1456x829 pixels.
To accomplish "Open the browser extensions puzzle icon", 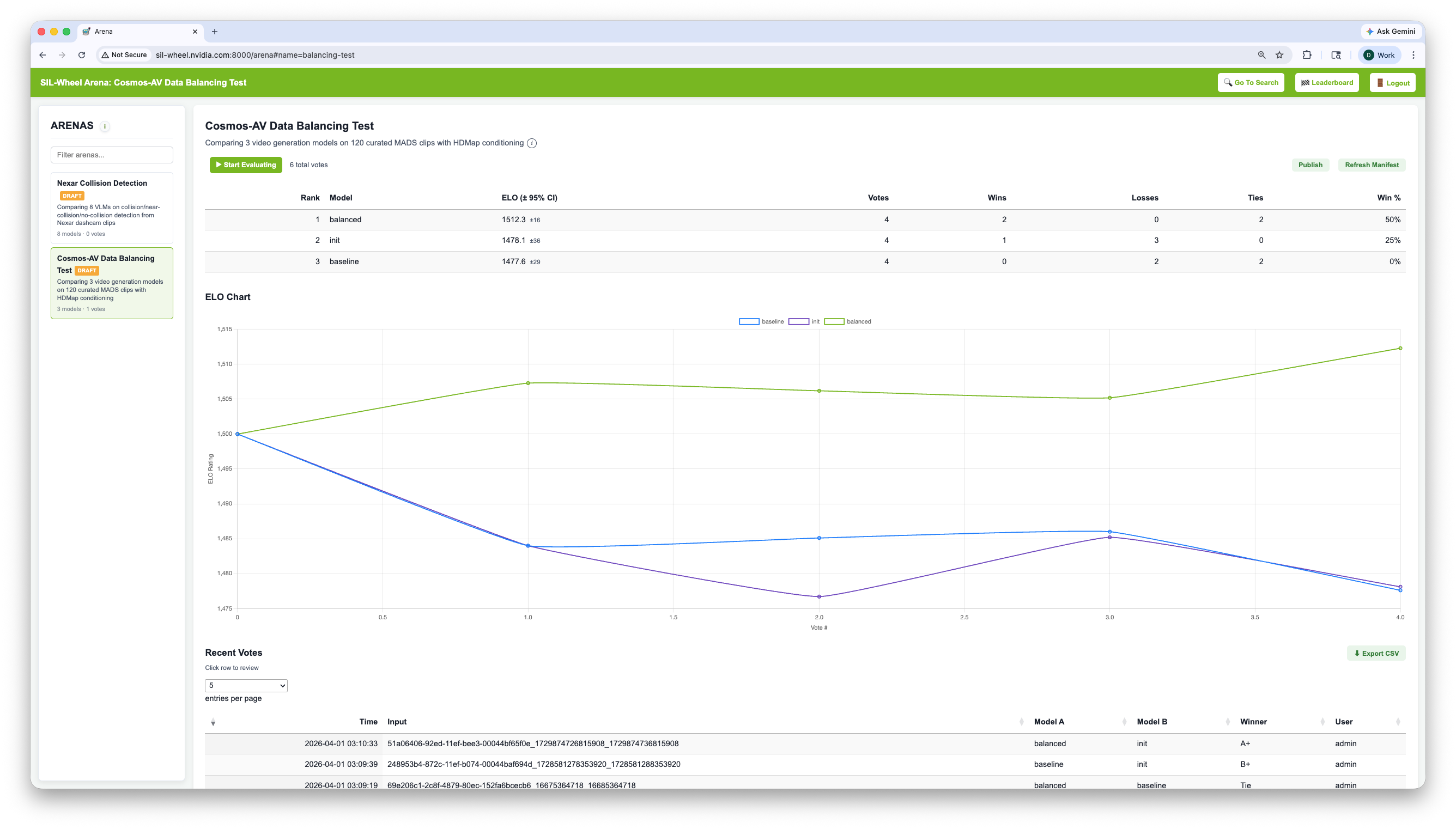I will 1307,55.
